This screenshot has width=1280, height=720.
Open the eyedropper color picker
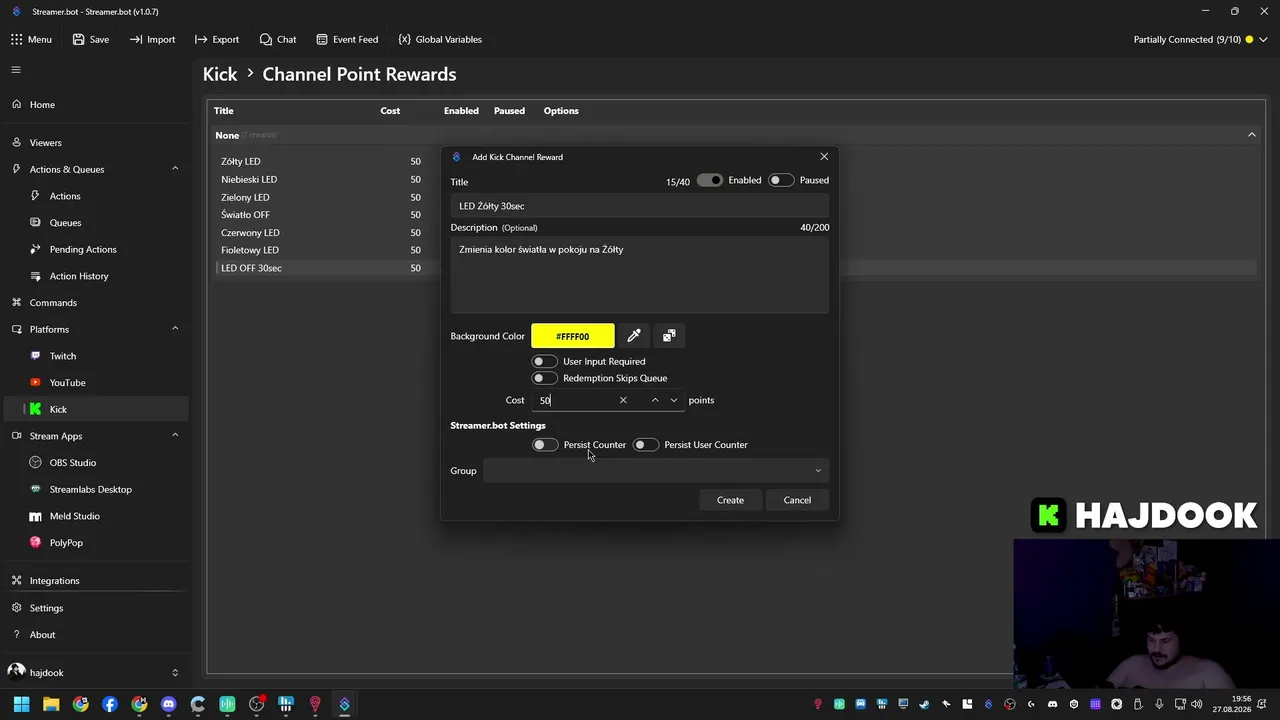(634, 336)
